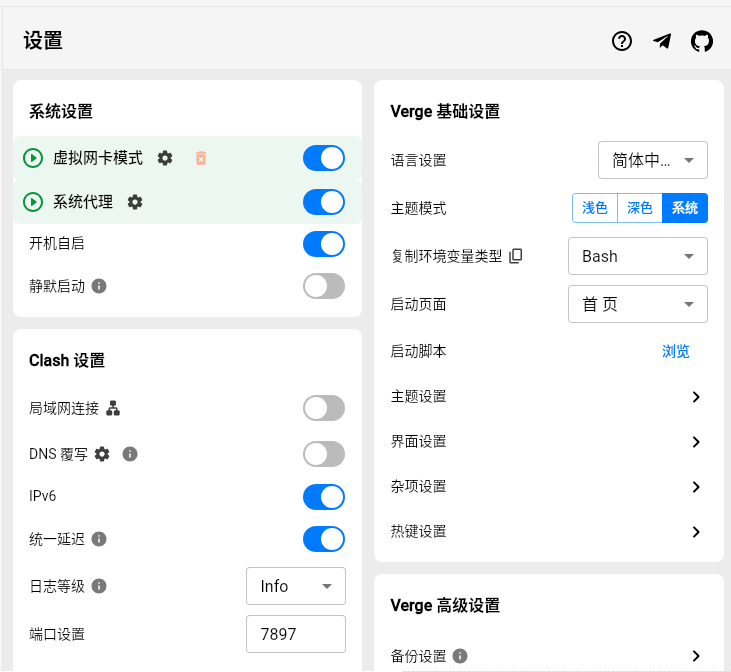Screen dimensions: 731x672
Task: Click the info icon beside 日志等级
Action: pyautogui.click(x=99, y=586)
